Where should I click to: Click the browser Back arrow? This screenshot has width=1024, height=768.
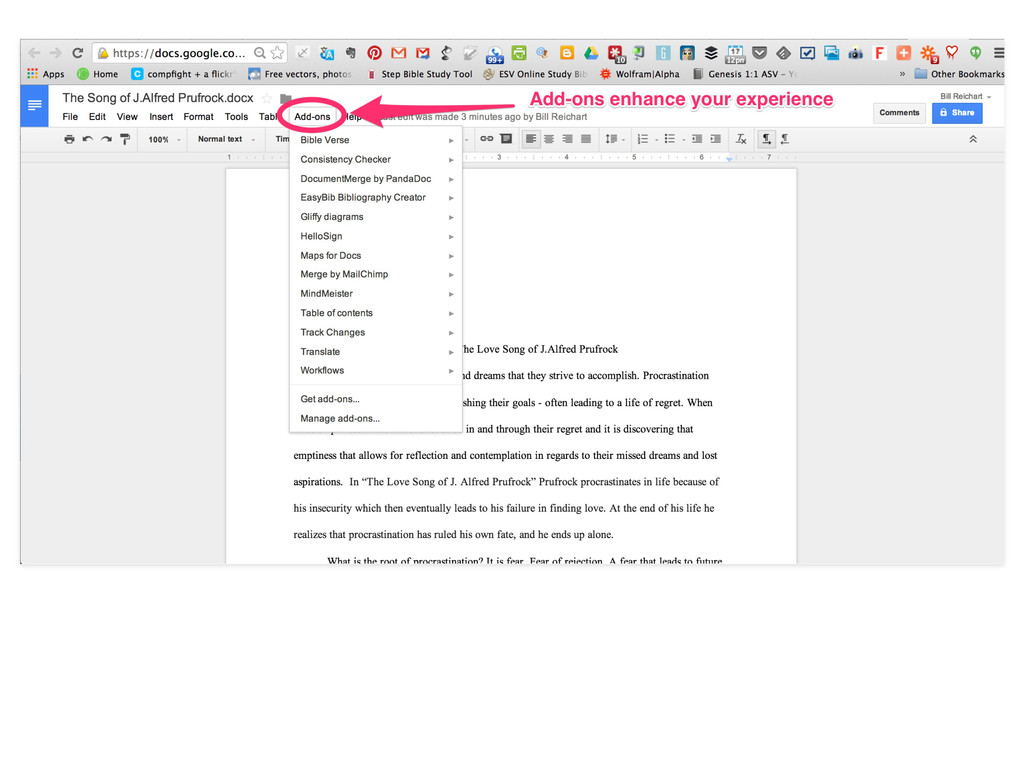click(34, 53)
